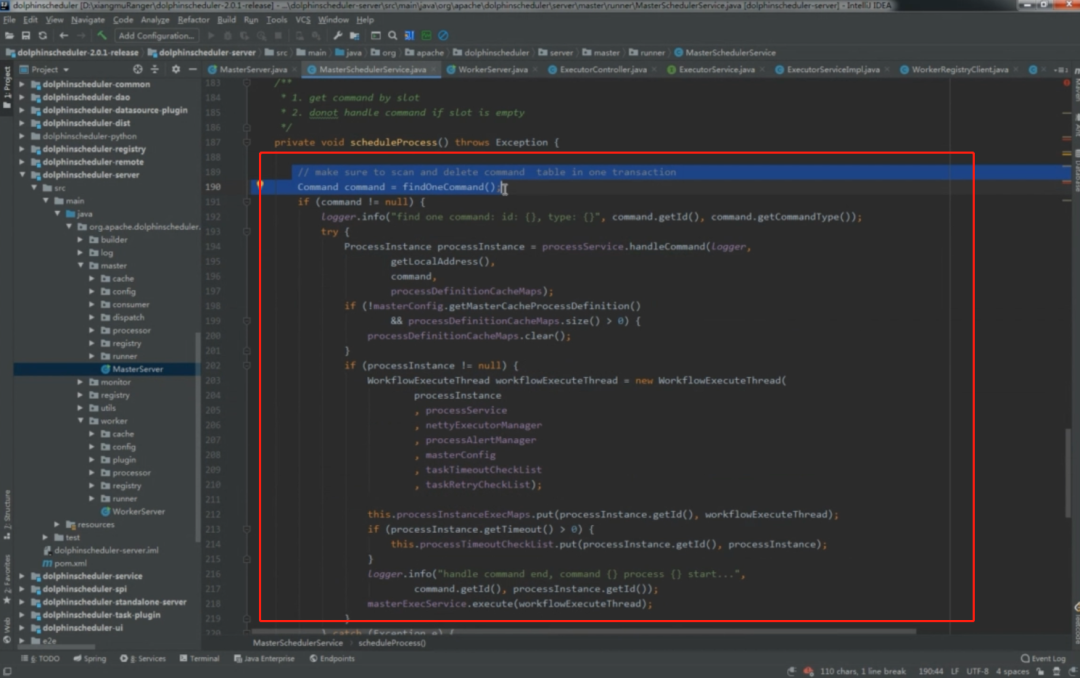Expand the monitor package
Screen dimensions: 1080x678
pos(81,382)
